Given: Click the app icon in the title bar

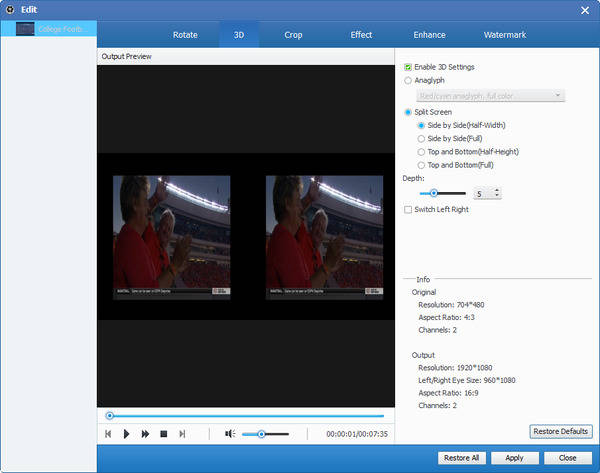Looking at the screenshot, I should [10, 9].
